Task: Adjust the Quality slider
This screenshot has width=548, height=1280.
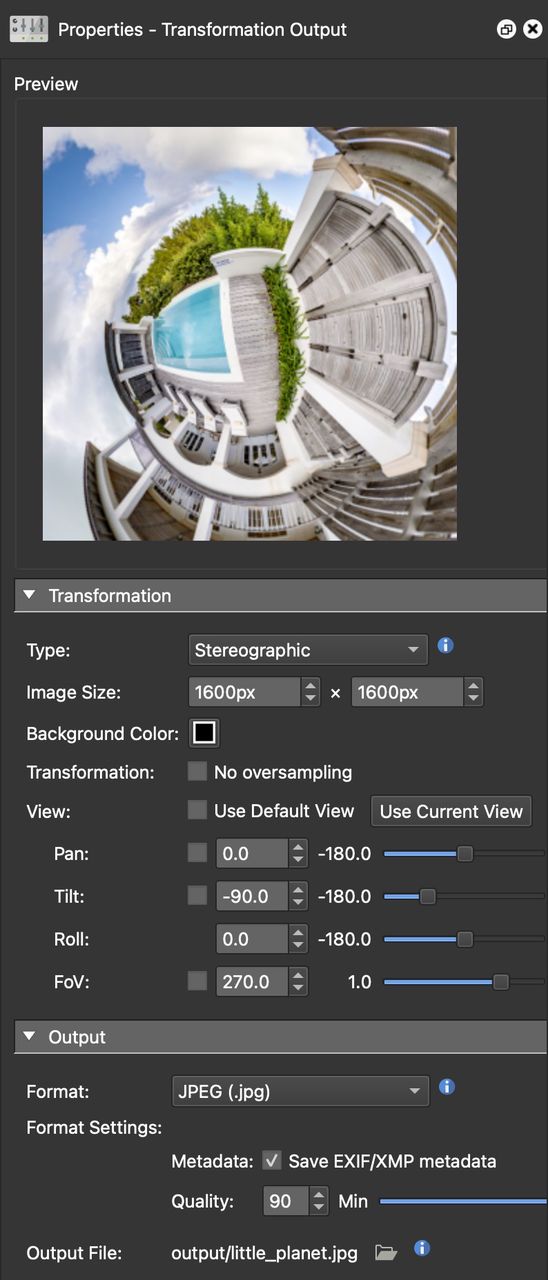Action: tap(463, 1201)
